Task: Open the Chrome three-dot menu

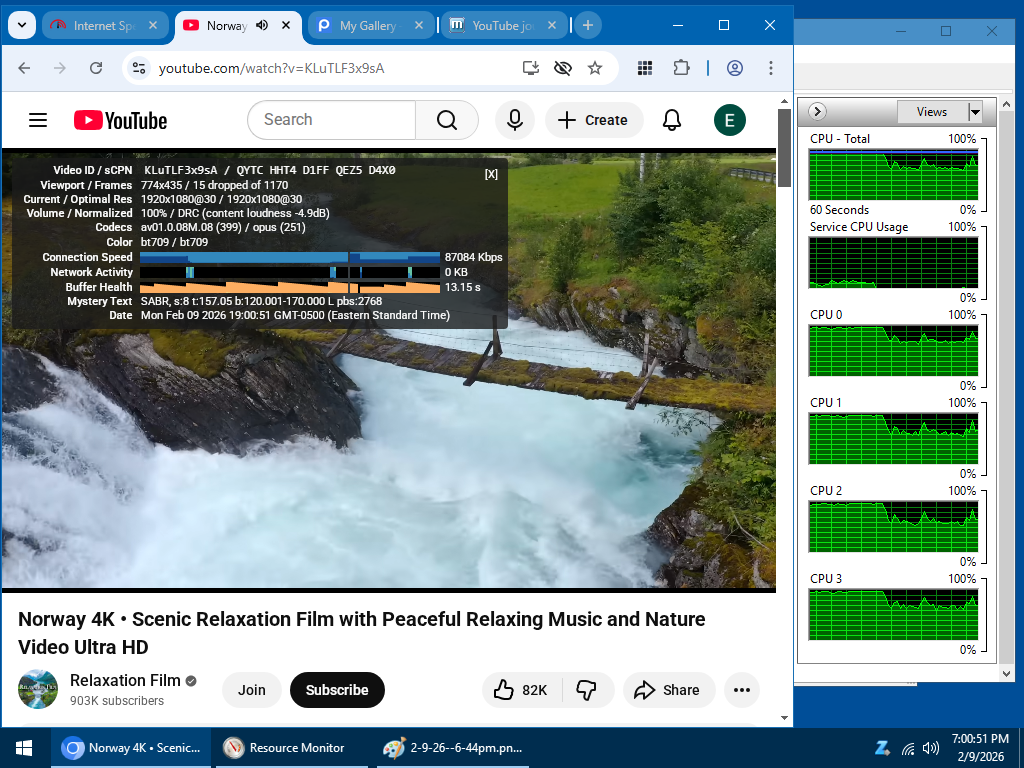Action: pyautogui.click(x=771, y=68)
